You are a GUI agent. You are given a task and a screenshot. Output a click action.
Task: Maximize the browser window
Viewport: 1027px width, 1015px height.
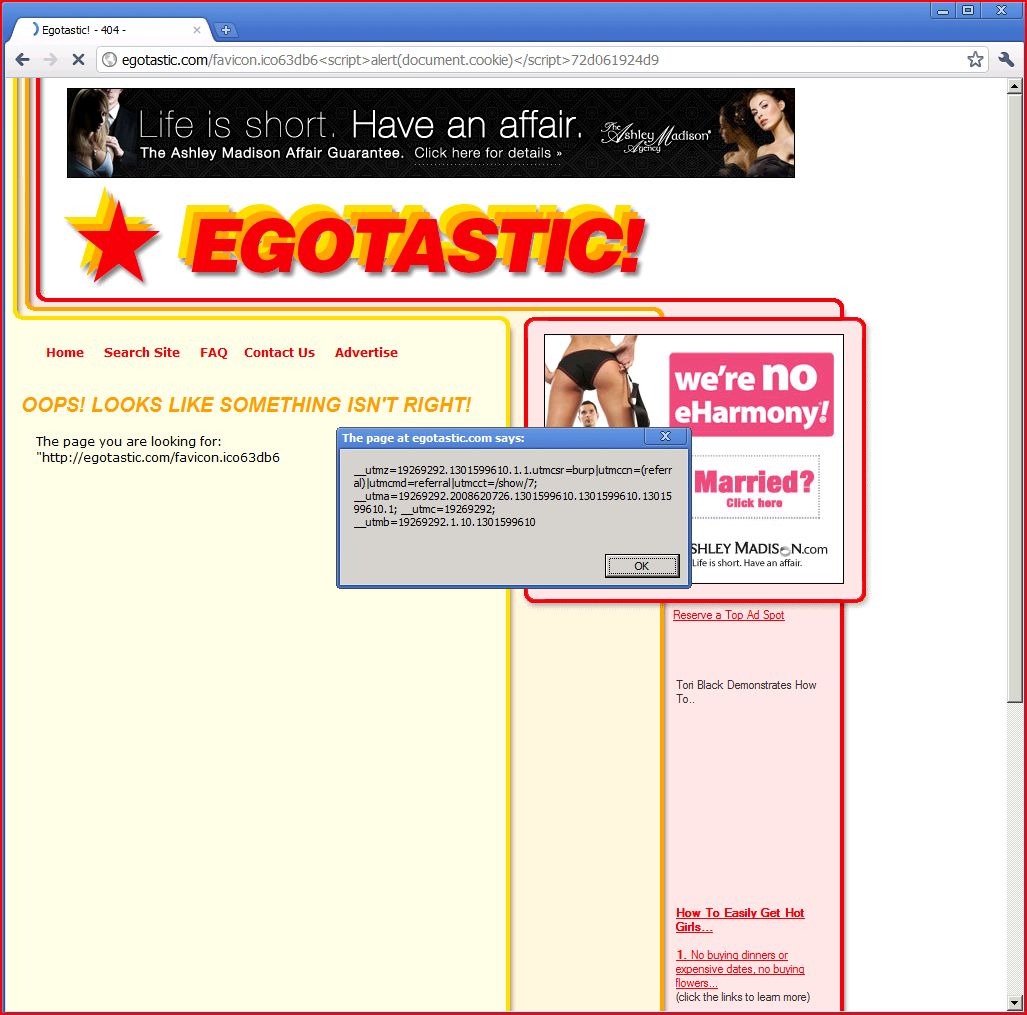click(x=967, y=10)
